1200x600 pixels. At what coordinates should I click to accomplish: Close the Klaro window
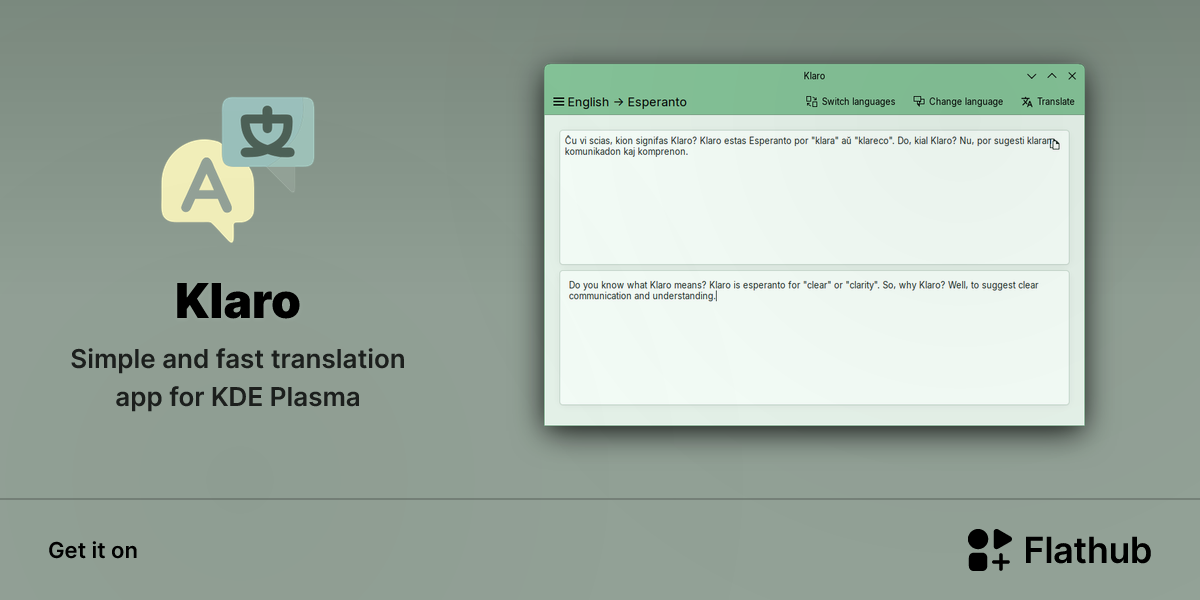pyautogui.click(x=1072, y=76)
